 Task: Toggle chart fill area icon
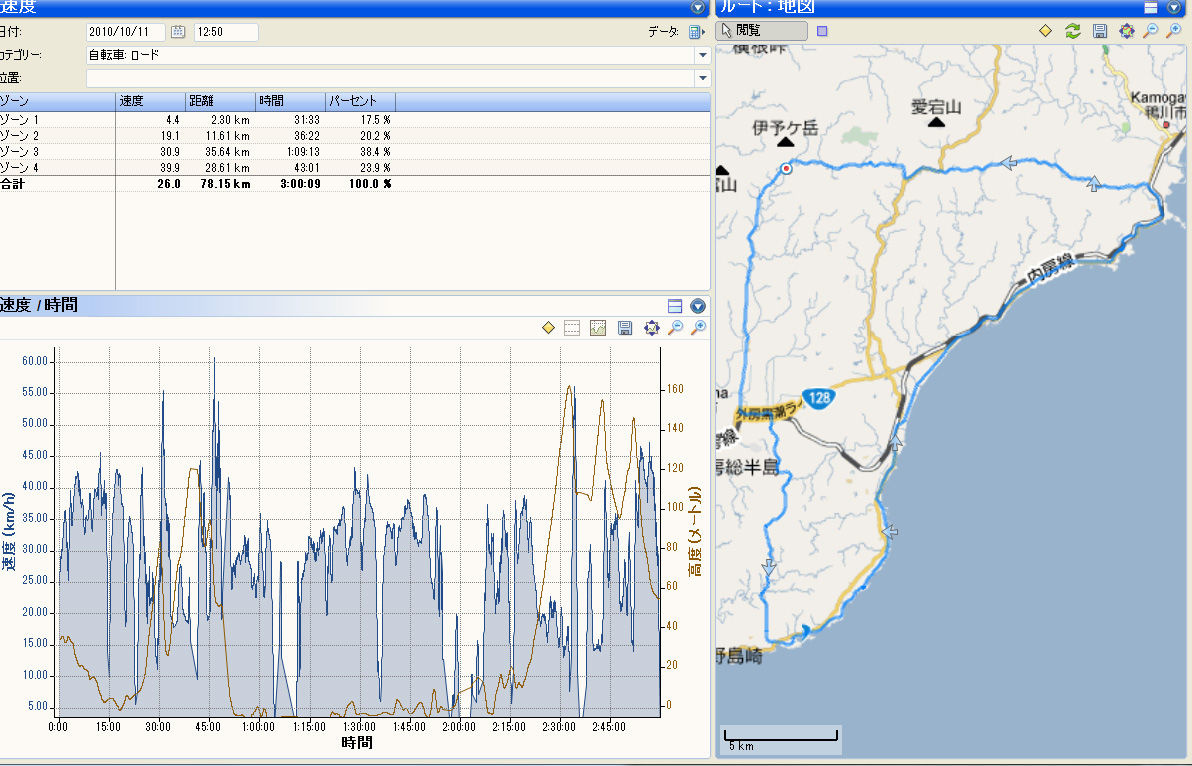(x=598, y=328)
